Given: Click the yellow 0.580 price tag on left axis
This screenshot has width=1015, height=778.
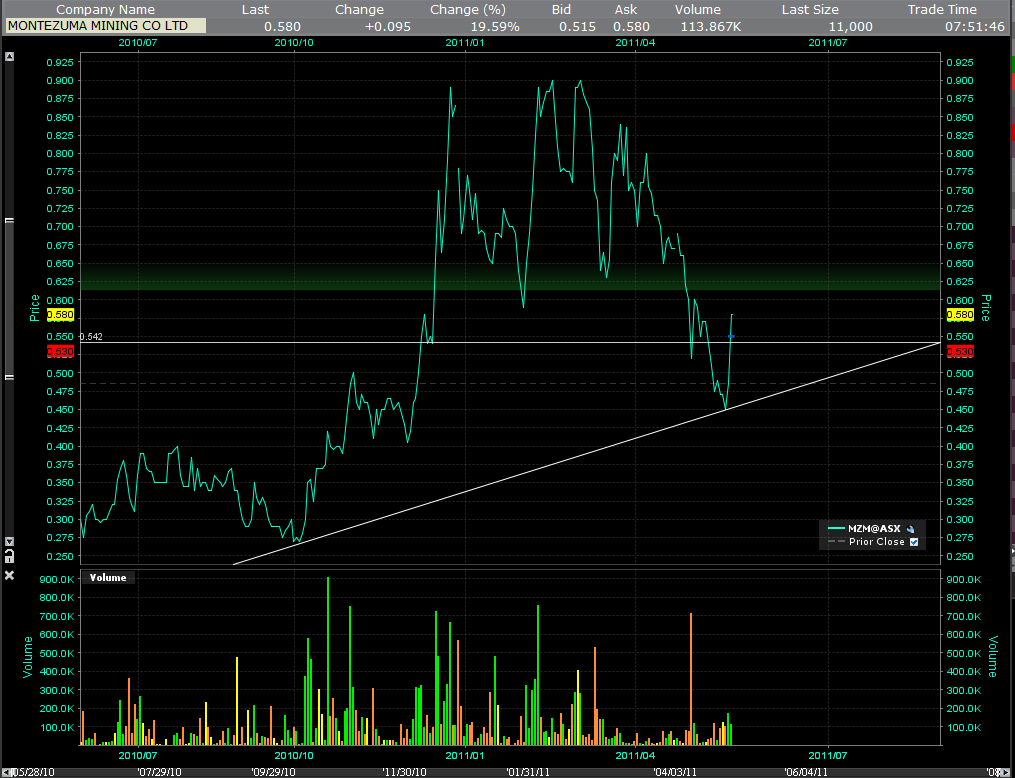Looking at the screenshot, I should pyautogui.click(x=61, y=314).
